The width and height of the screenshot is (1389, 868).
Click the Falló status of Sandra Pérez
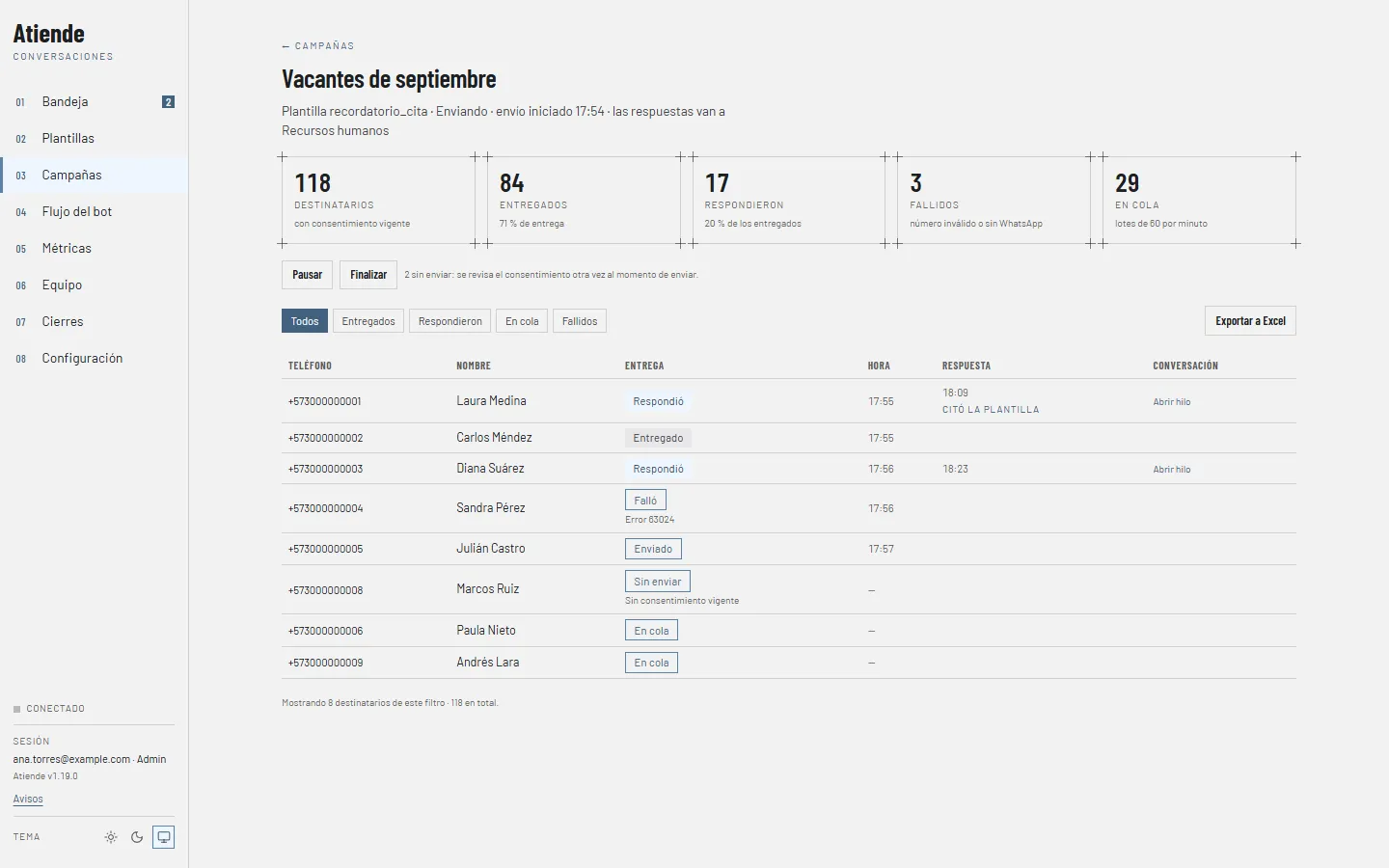(x=645, y=501)
